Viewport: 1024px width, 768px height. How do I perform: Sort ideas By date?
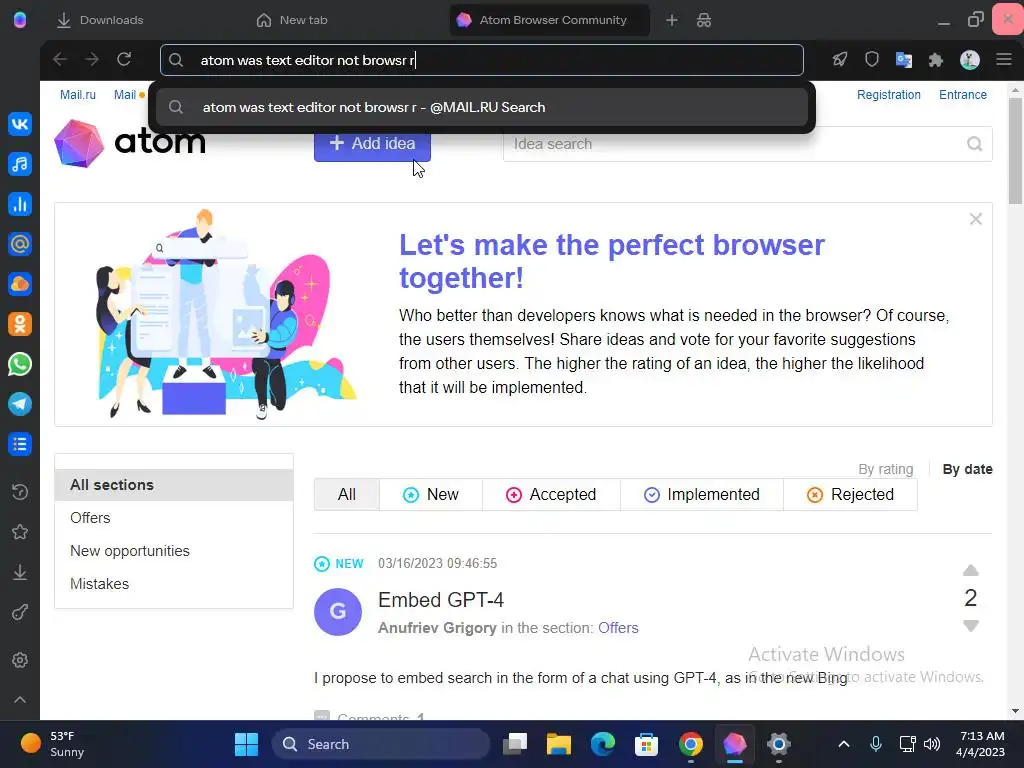pyautogui.click(x=967, y=469)
